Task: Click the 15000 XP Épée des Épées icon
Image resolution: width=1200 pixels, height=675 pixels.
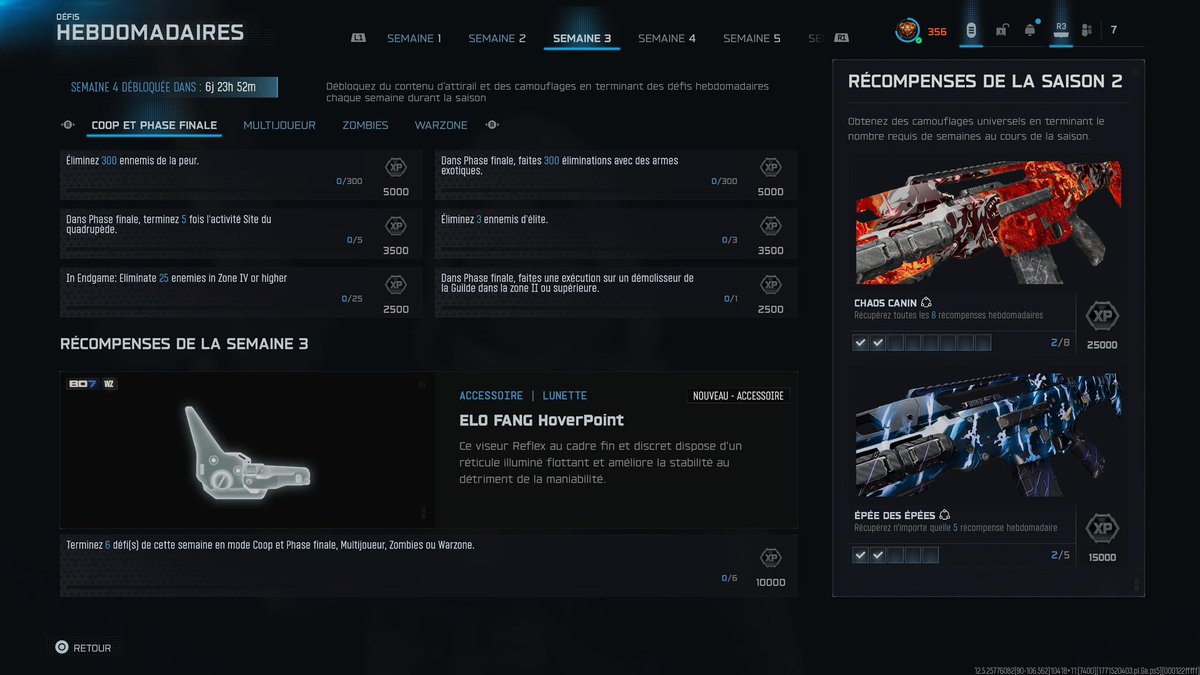Action: pyautogui.click(x=1102, y=529)
